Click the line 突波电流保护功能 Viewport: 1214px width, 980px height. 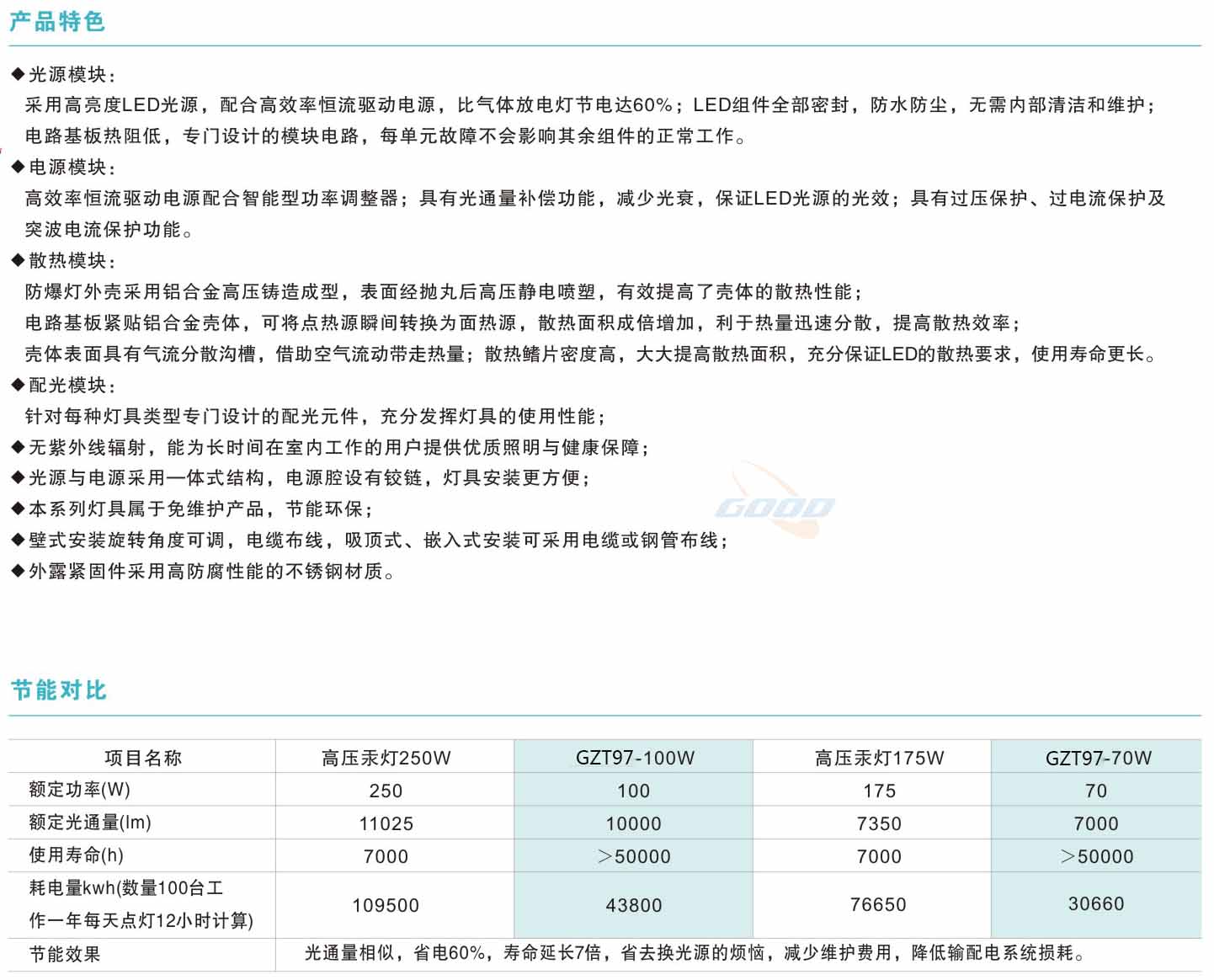[x=109, y=230]
